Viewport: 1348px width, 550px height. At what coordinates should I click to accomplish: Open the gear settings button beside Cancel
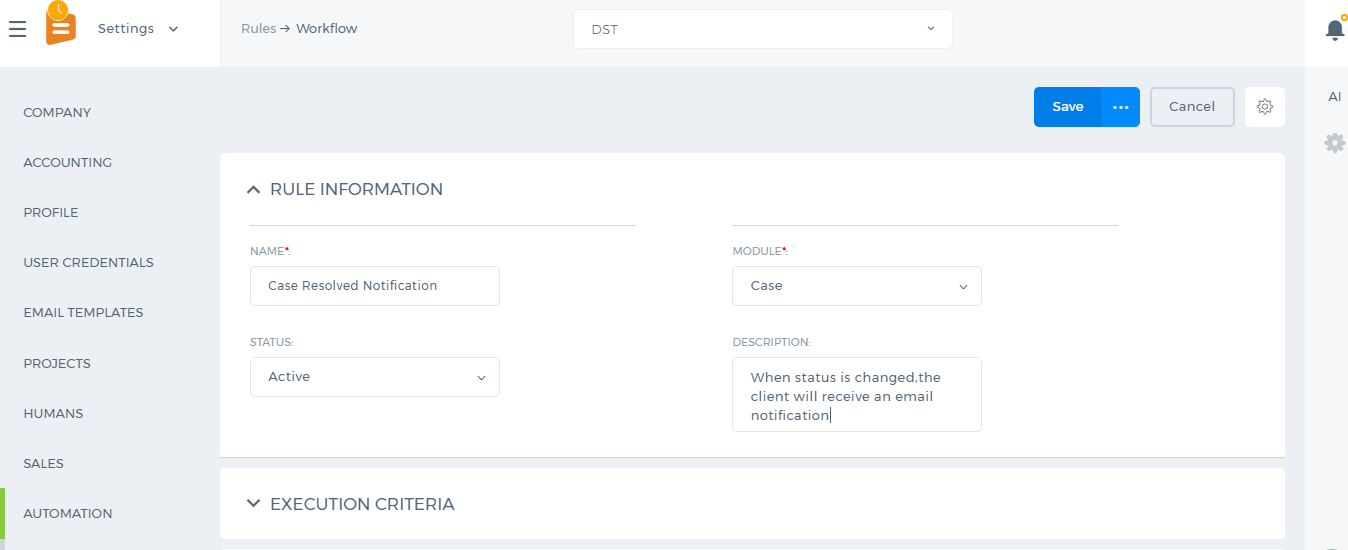[1265, 107]
